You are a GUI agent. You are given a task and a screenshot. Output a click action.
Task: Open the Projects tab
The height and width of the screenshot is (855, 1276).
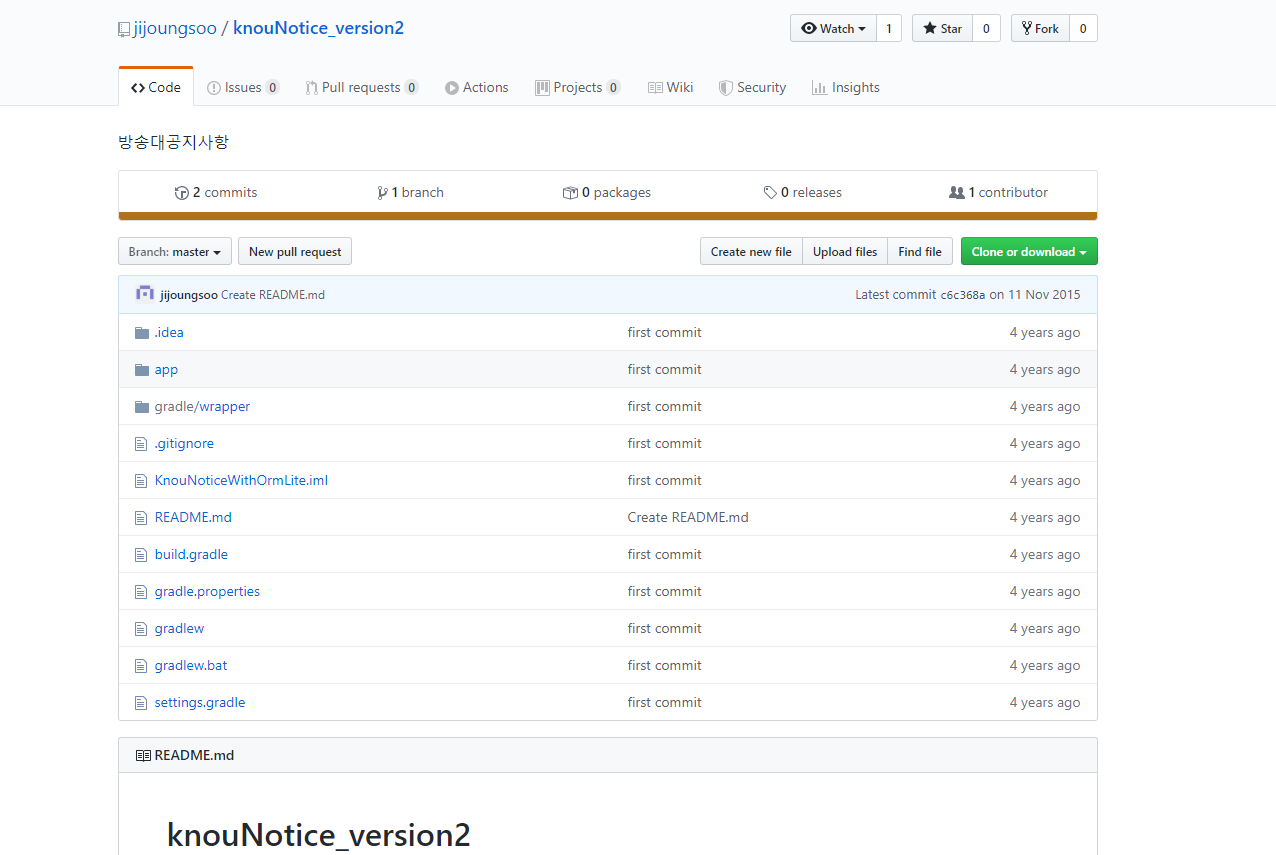point(578,88)
